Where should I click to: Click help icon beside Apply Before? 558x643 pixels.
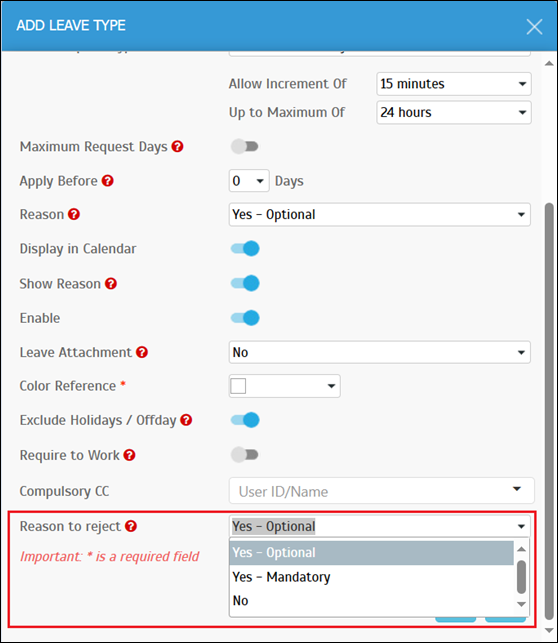click(x=107, y=181)
